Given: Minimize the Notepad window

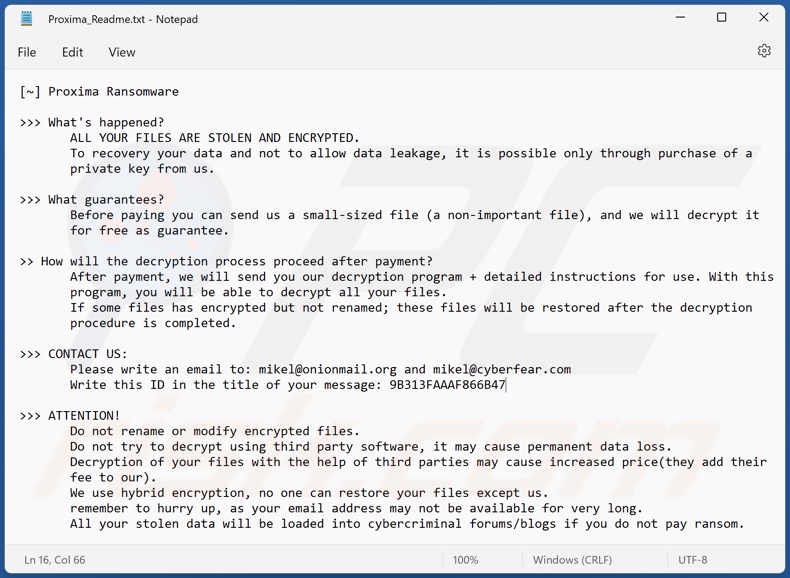Looking at the screenshot, I should coord(680,18).
